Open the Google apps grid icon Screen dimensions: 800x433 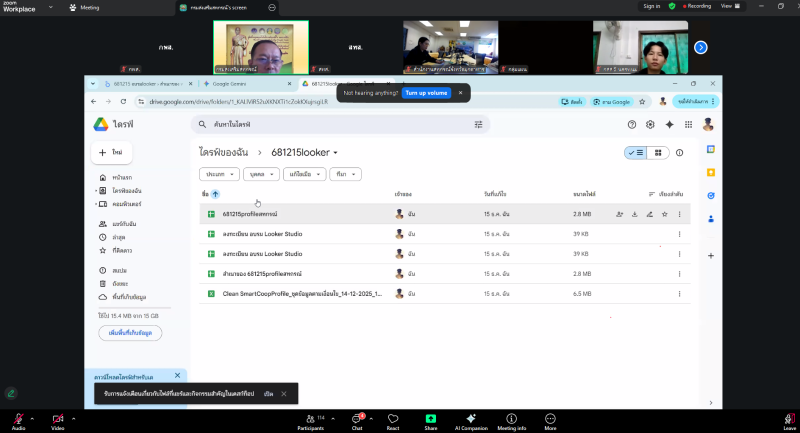pyautogui.click(x=687, y=125)
